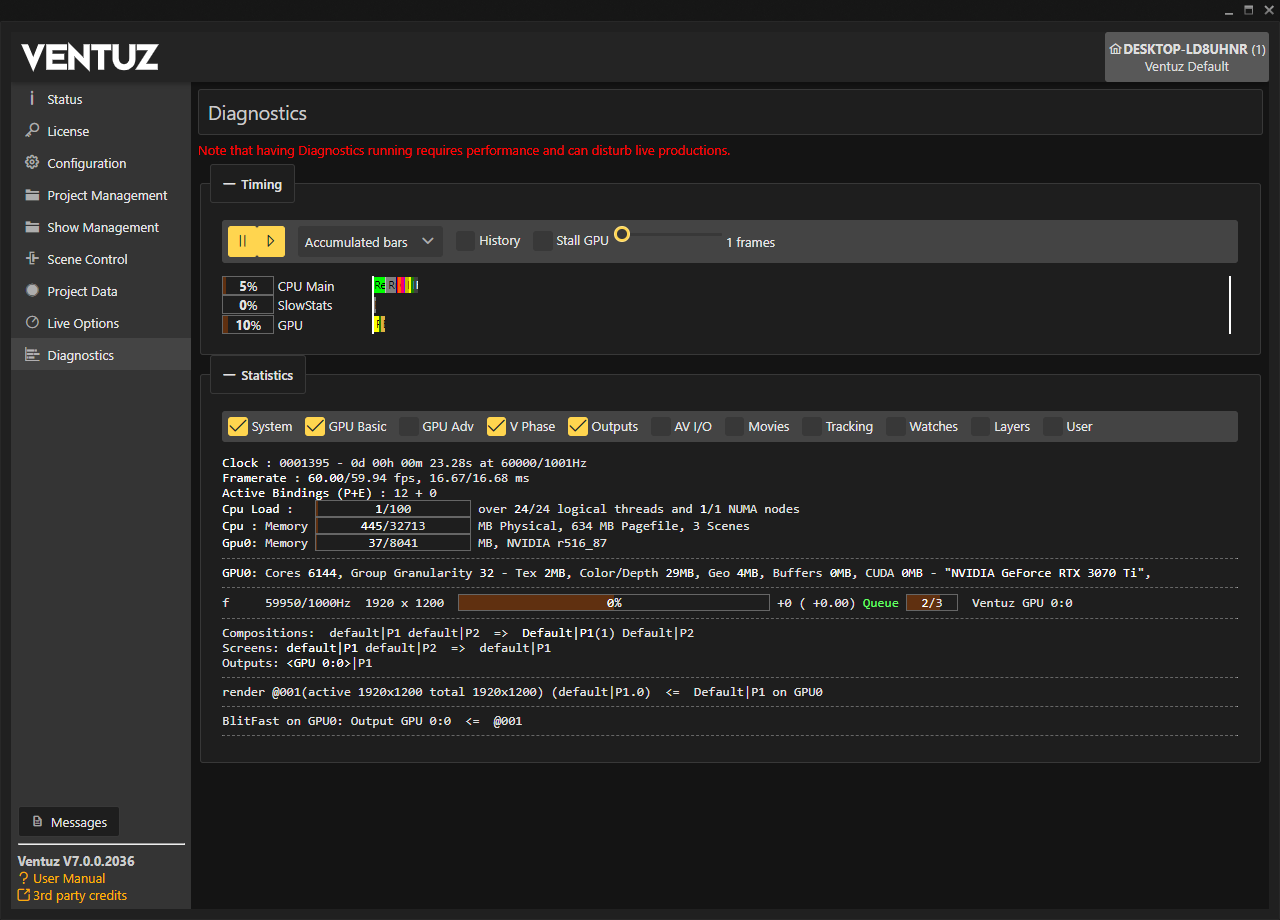
Task: Click the Project Management folder icon
Action: click(32, 195)
